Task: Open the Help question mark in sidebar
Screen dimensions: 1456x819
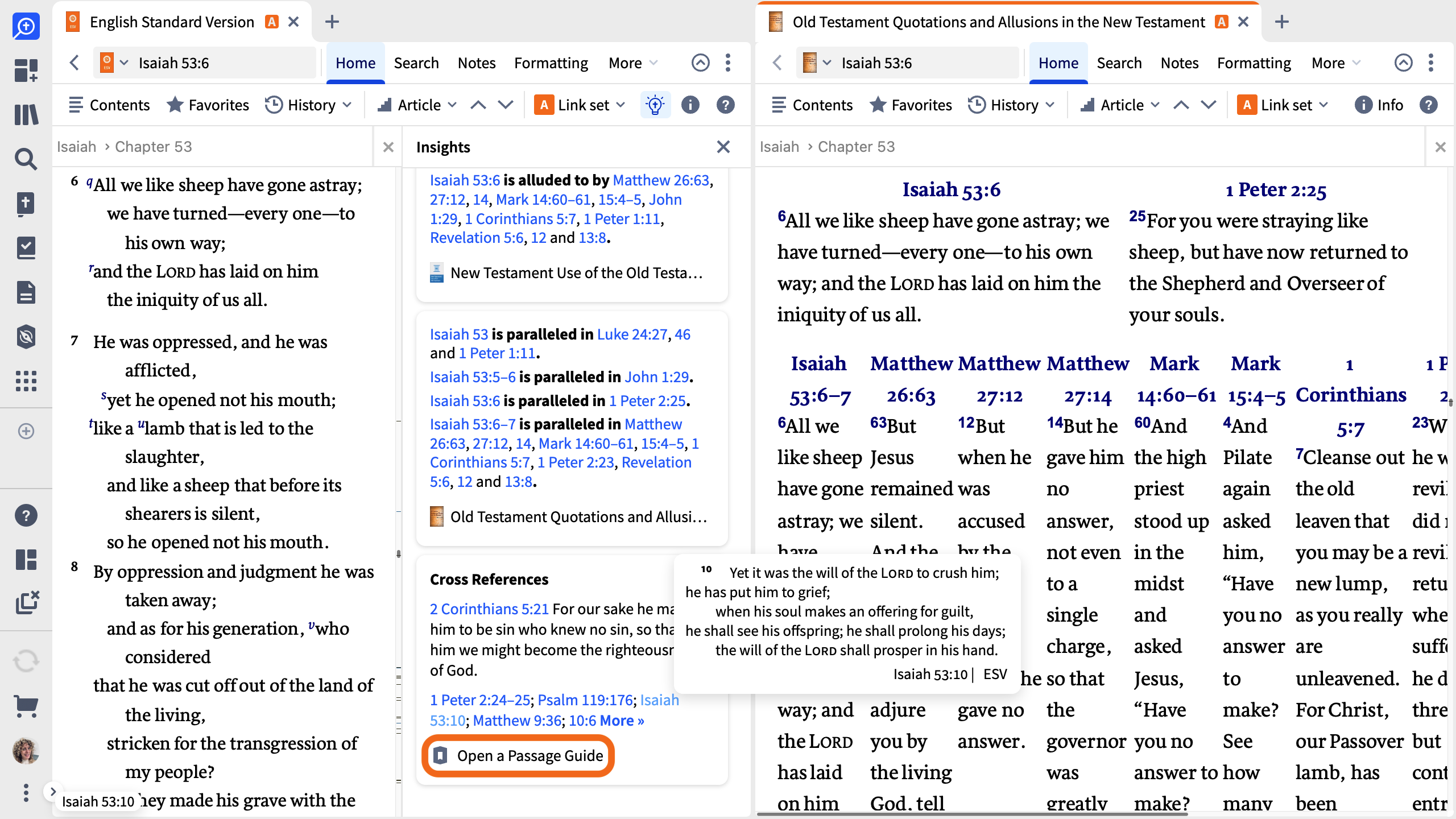Action: (x=26, y=515)
